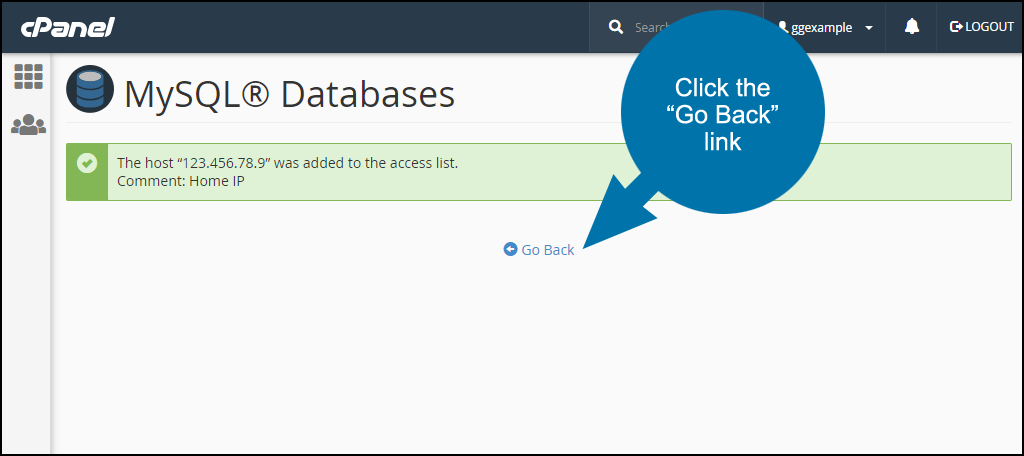Screen dimensions: 1024x456
Task: Click the search magnifier icon
Action: 616,27
